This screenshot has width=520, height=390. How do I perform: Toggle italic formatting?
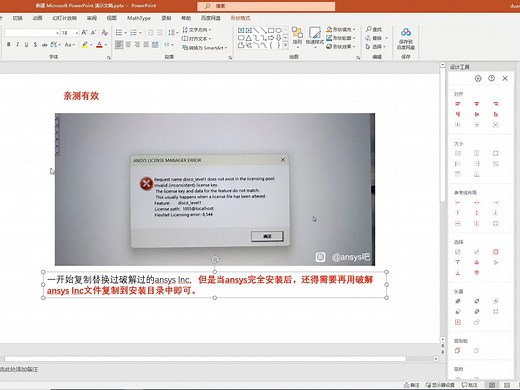[17, 44]
